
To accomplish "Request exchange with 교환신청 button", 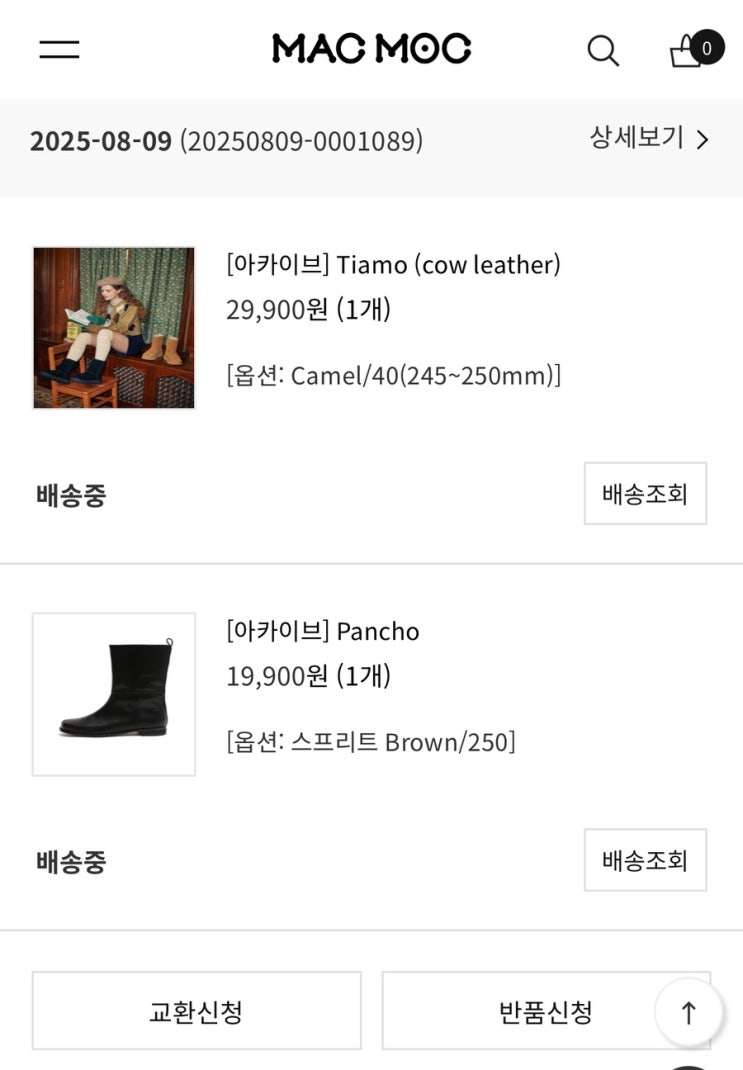I will tap(196, 1011).
